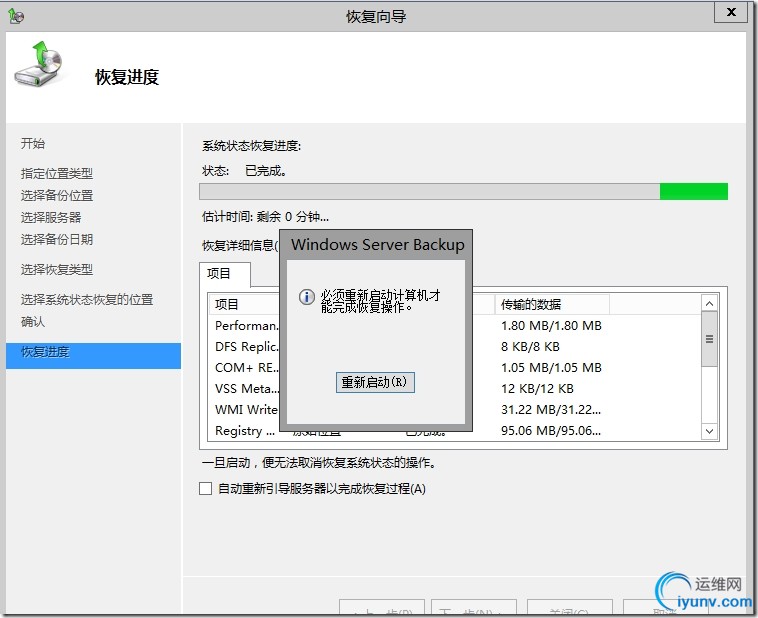Click the green recovery progress bar

[x=463, y=191]
